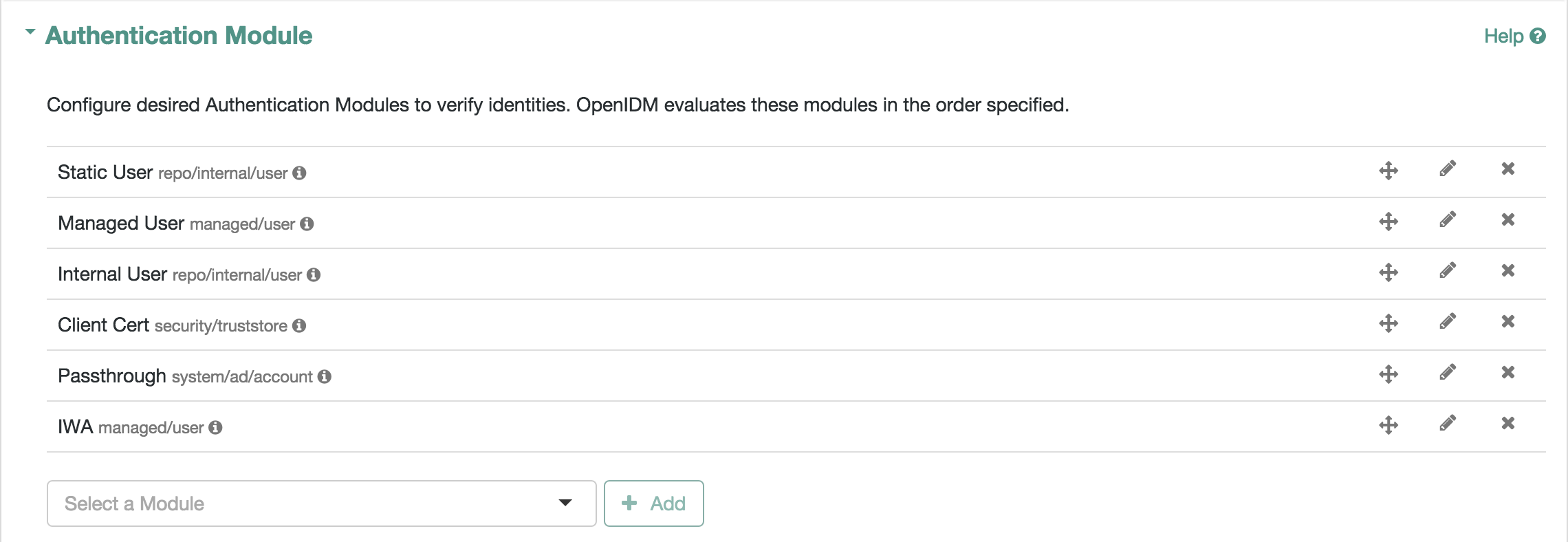Remove the Static User module

coord(1508,169)
